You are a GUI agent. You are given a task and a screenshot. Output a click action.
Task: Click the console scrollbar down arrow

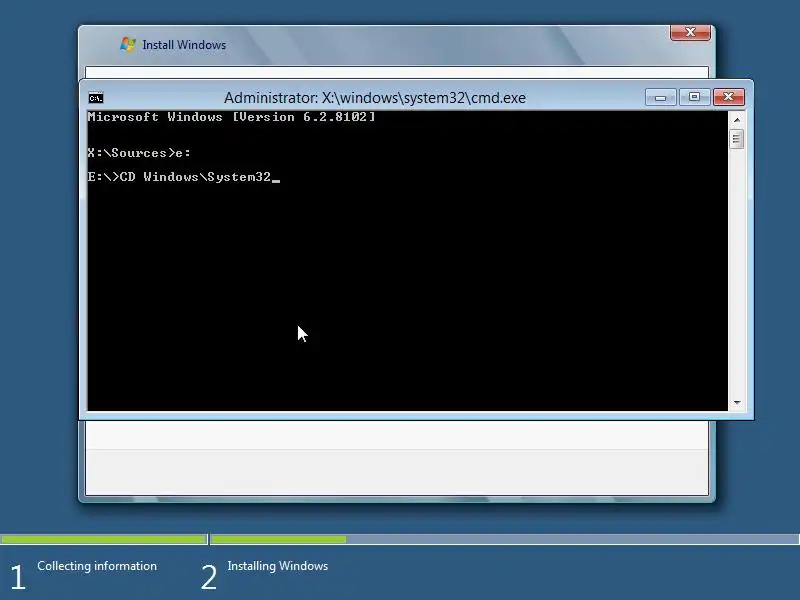pos(737,403)
